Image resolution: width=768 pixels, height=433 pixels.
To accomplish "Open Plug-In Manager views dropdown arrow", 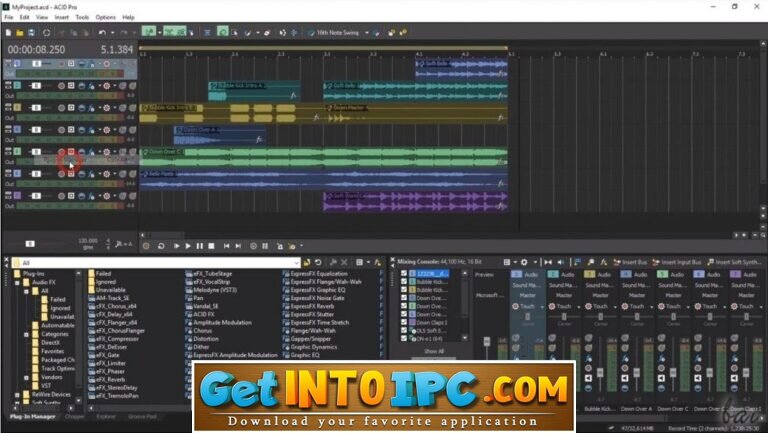I will point(368,263).
